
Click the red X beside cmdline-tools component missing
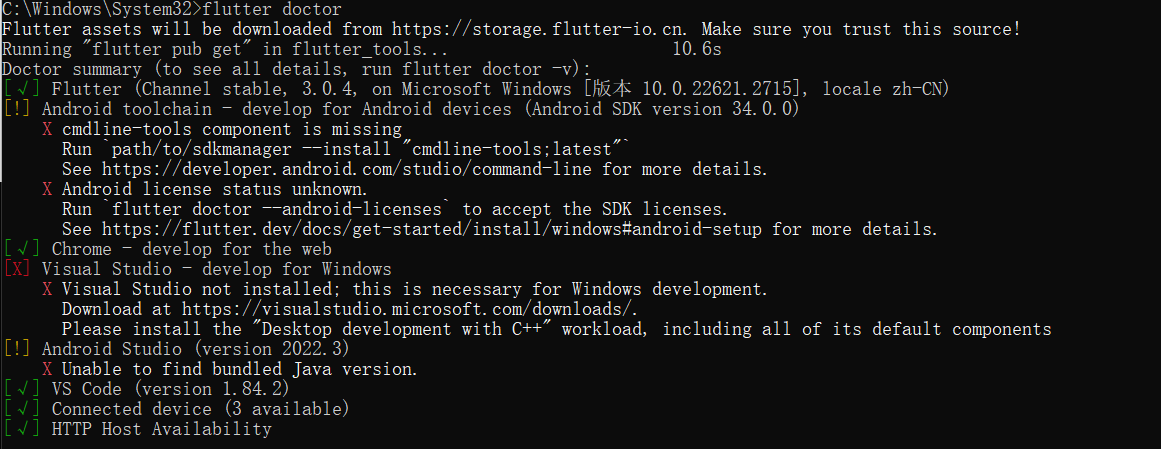point(47,130)
